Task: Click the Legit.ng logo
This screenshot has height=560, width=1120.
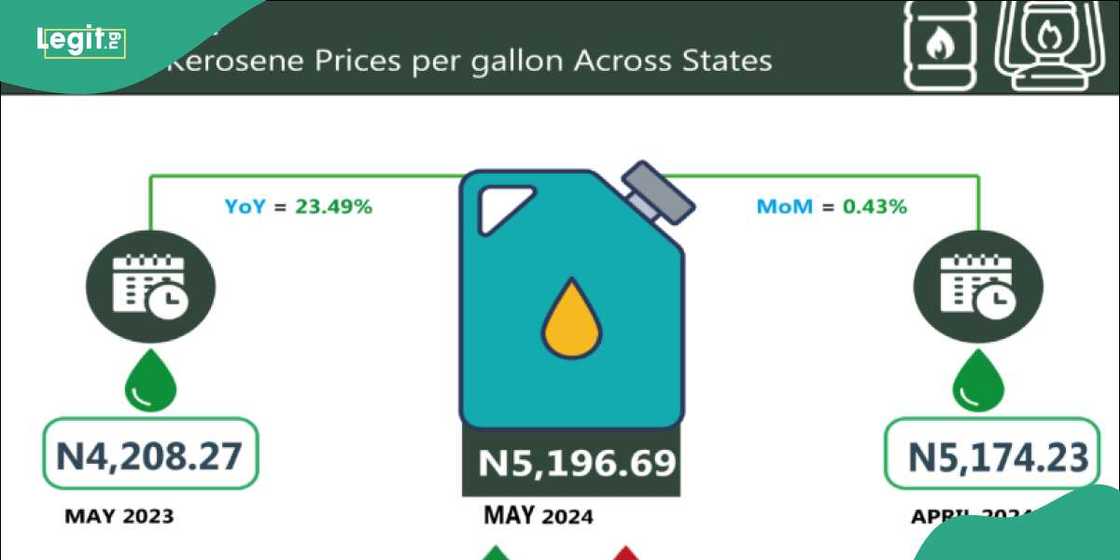Action: [x=80, y=42]
